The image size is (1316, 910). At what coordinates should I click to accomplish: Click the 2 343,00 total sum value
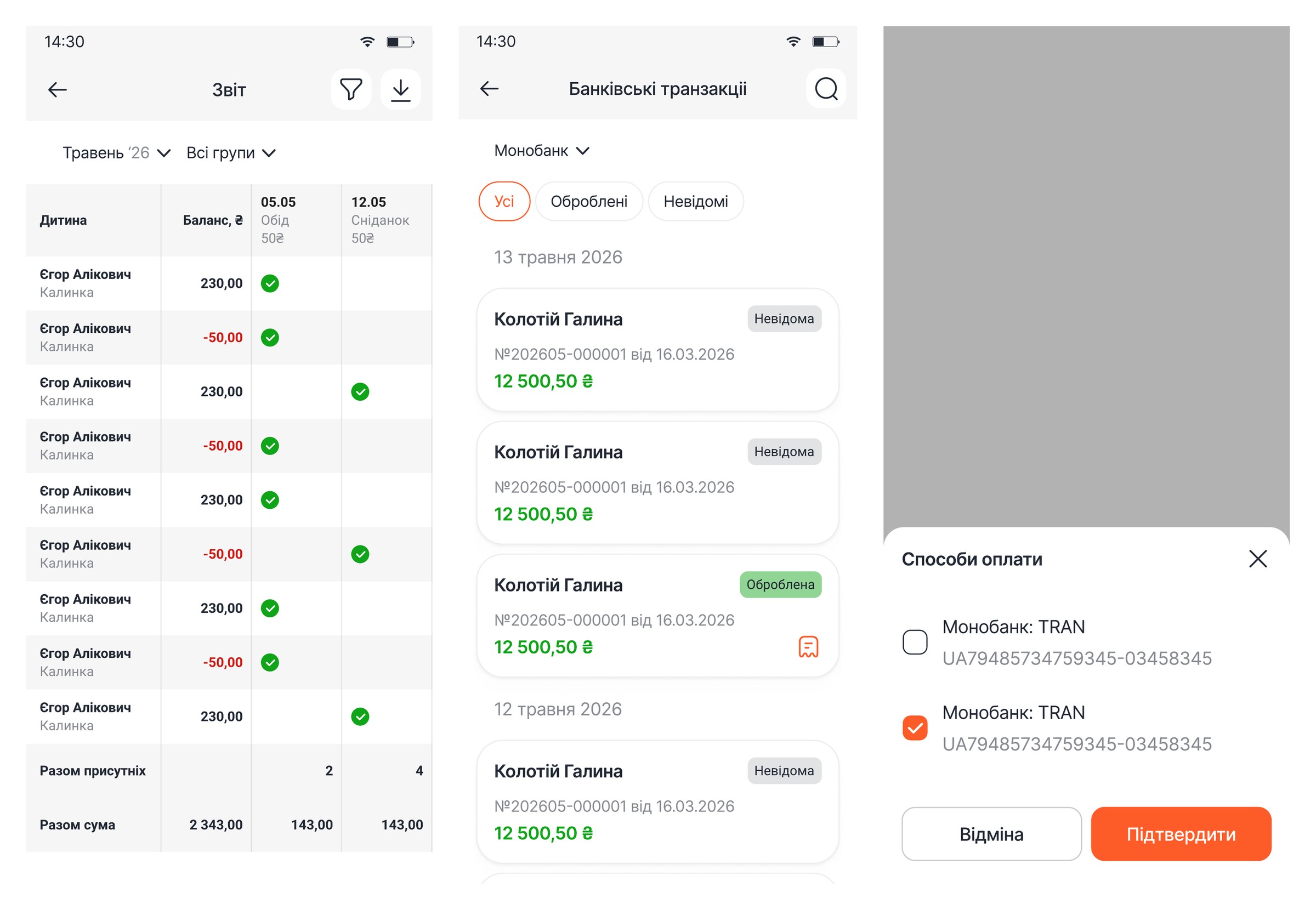point(216,824)
